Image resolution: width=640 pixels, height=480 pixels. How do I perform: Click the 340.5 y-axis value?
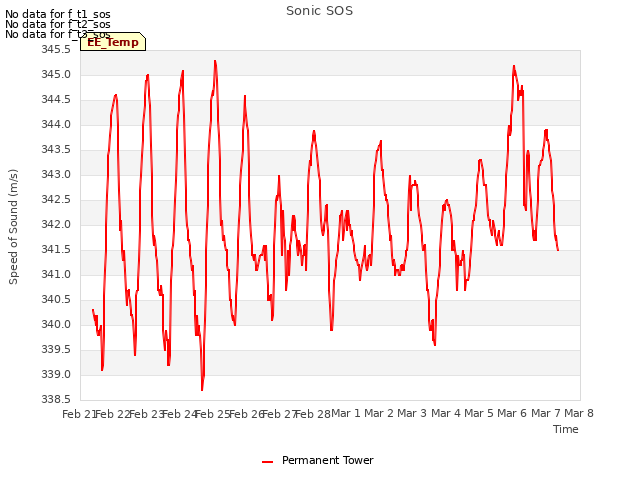point(56,300)
